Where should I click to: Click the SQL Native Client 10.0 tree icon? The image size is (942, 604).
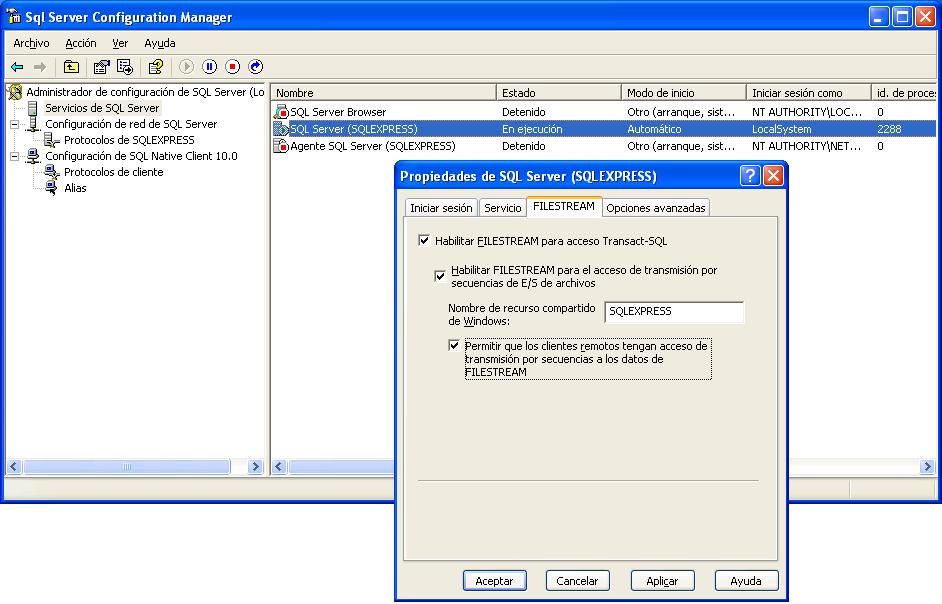[x=33, y=156]
